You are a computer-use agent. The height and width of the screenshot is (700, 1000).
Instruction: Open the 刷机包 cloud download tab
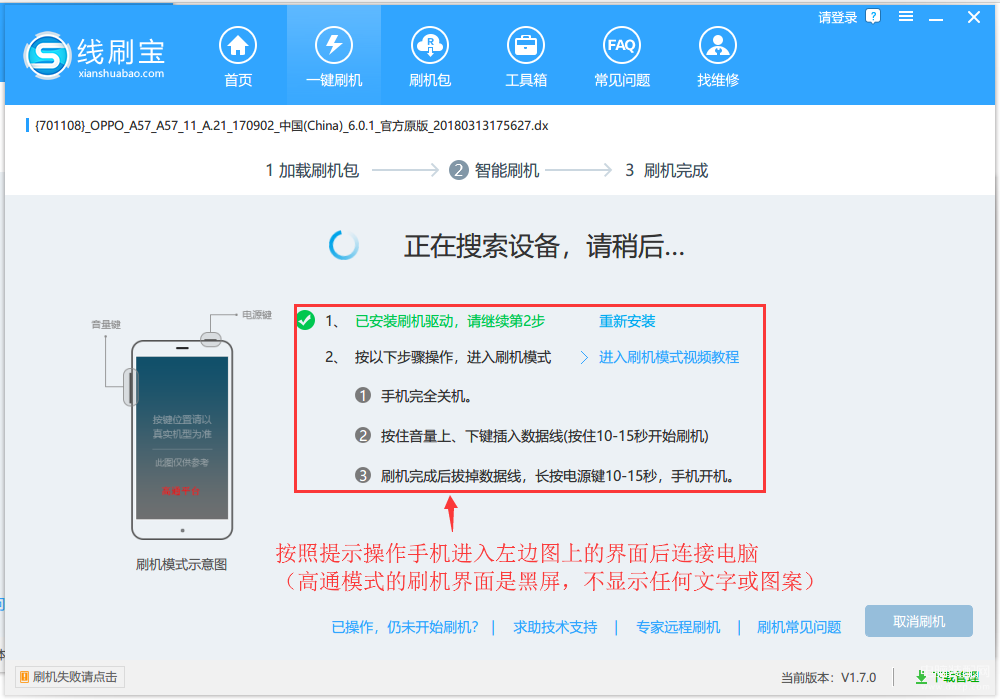tap(430, 57)
